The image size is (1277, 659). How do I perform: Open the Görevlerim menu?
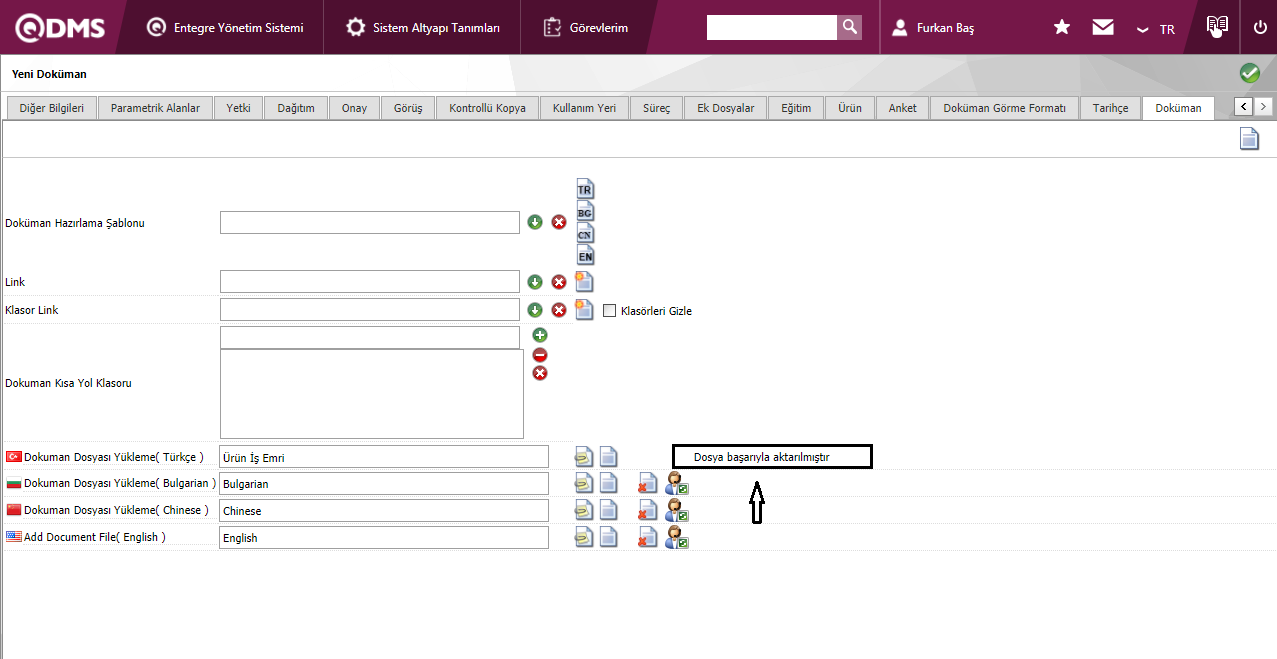[x=586, y=28]
